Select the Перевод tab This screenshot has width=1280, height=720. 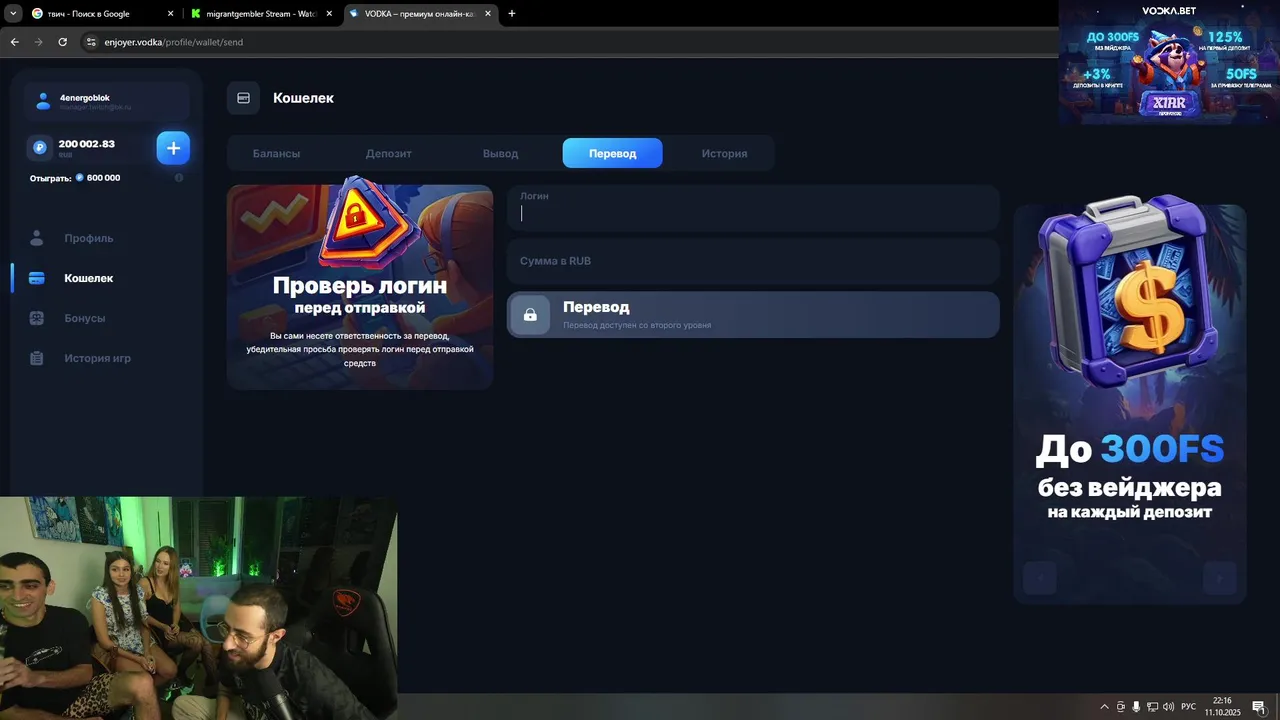point(612,153)
